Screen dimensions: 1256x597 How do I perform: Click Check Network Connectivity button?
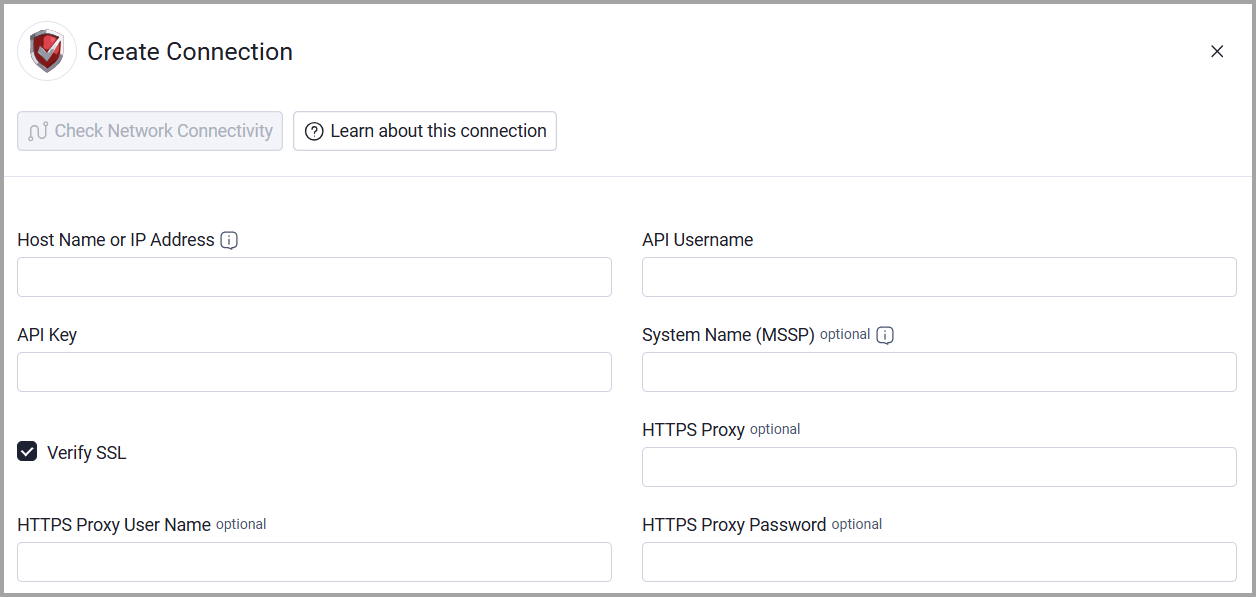[150, 131]
